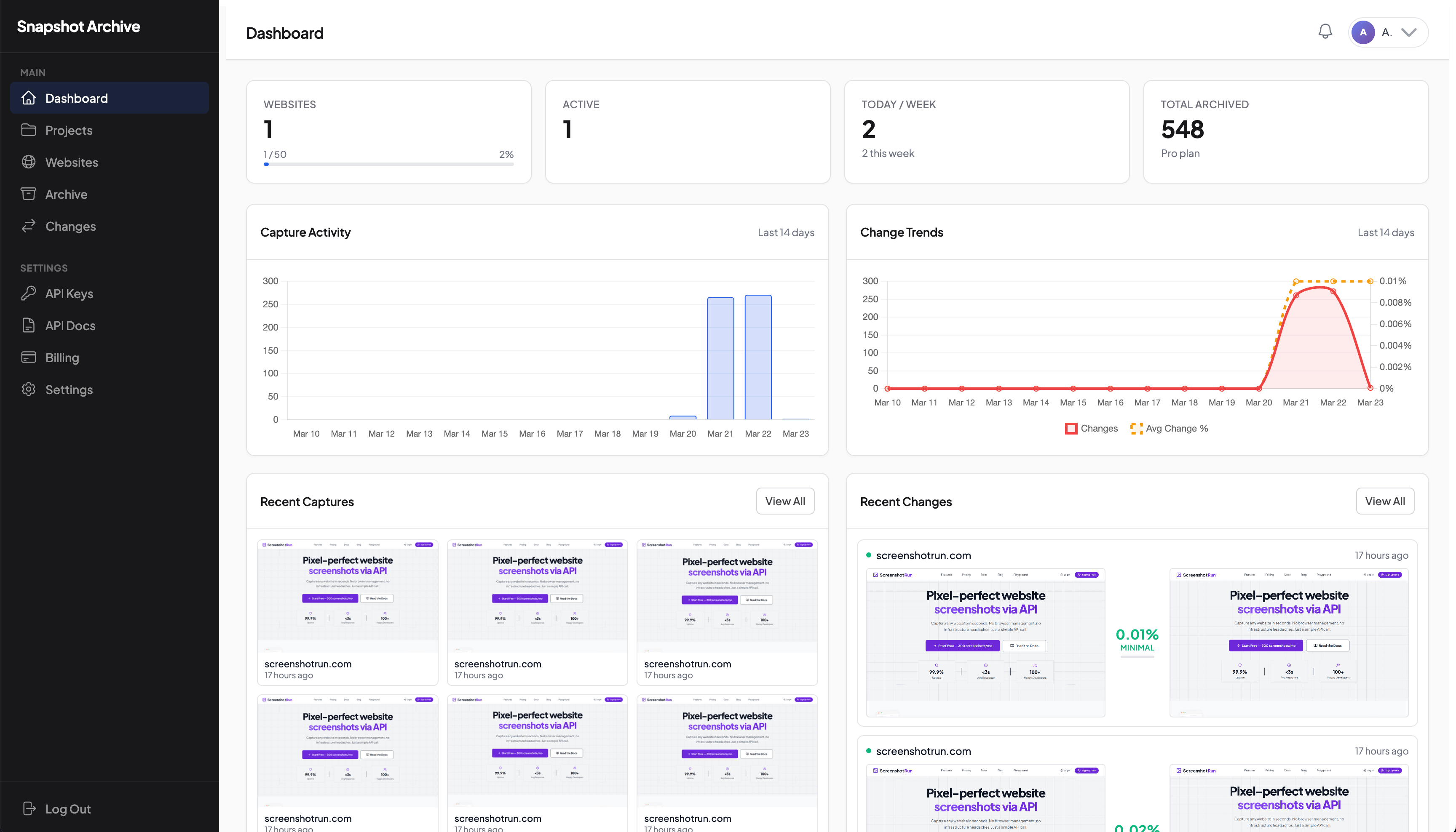Click the API Docs document icon

point(29,325)
